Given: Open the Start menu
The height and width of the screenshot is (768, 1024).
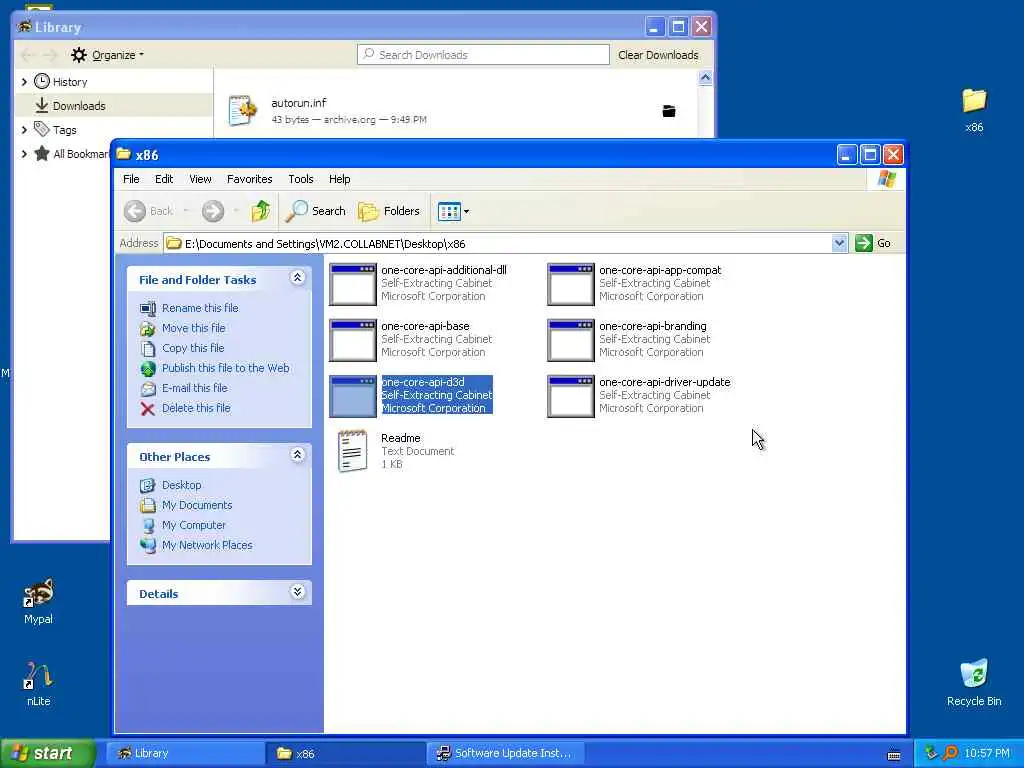Looking at the screenshot, I should [47, 753].
